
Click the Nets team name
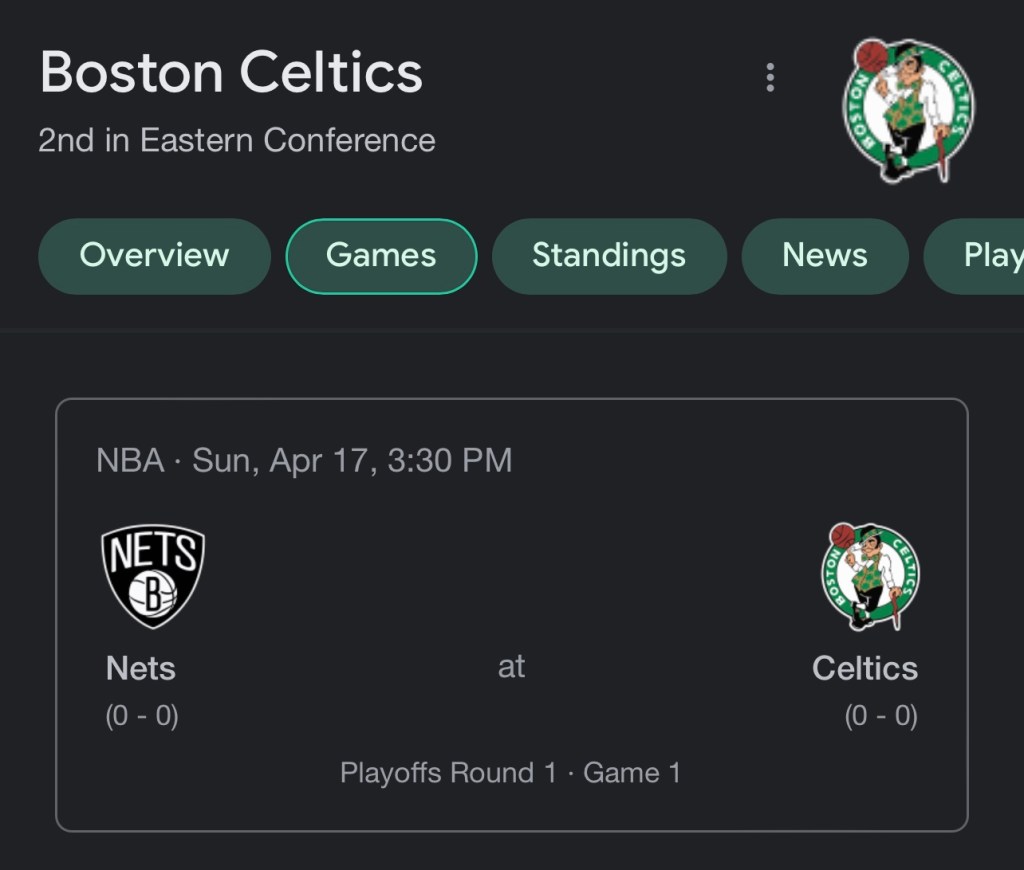(x=141, y=668)
